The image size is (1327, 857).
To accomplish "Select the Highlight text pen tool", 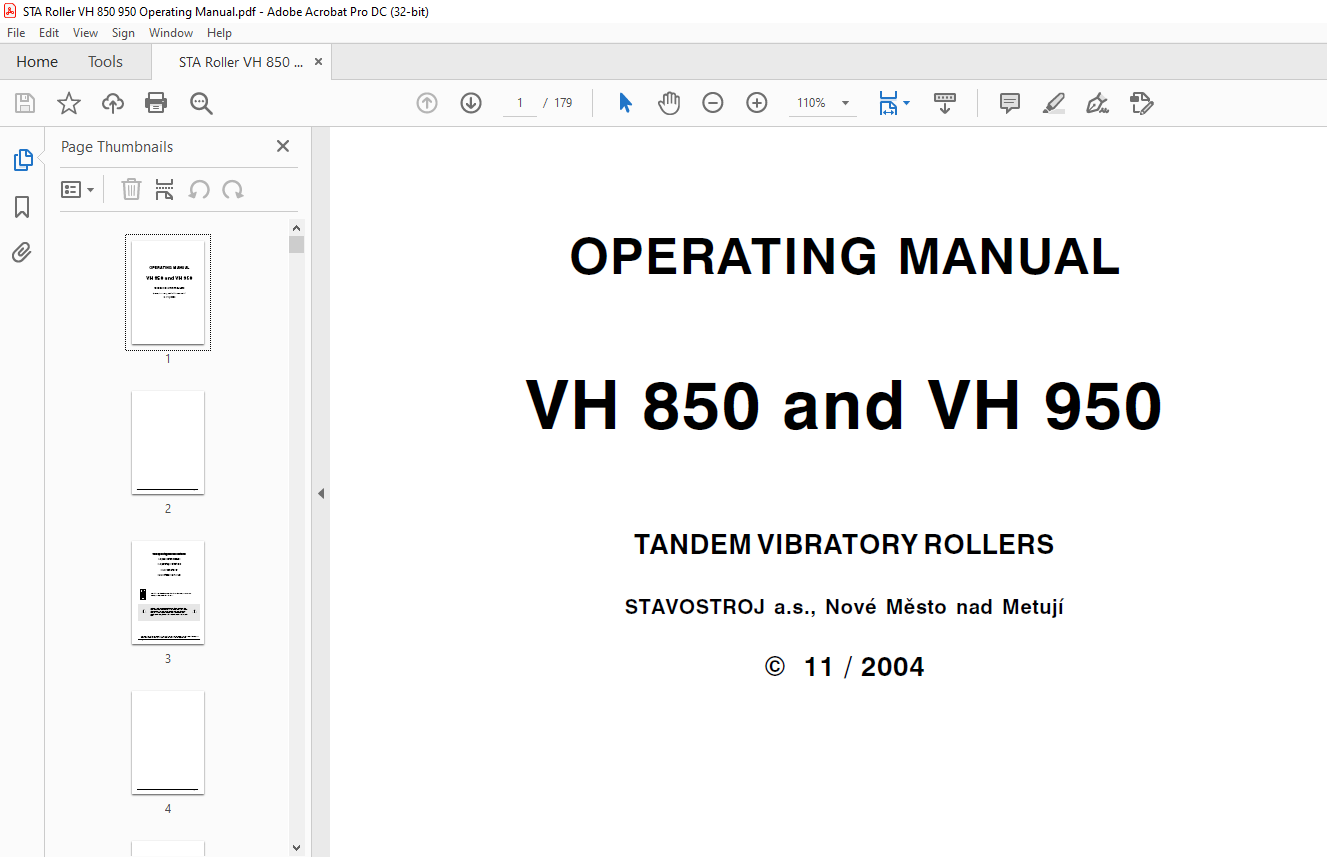I will [x=1054, y=103].
